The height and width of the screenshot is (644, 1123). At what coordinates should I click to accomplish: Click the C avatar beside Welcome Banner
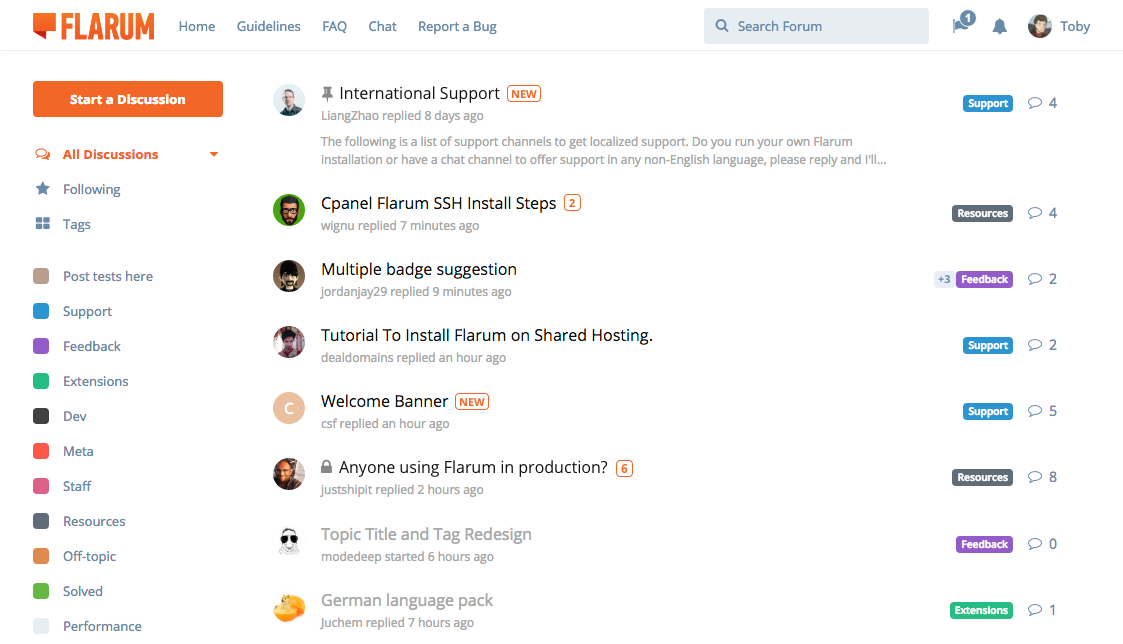click(x=289, y=408)
